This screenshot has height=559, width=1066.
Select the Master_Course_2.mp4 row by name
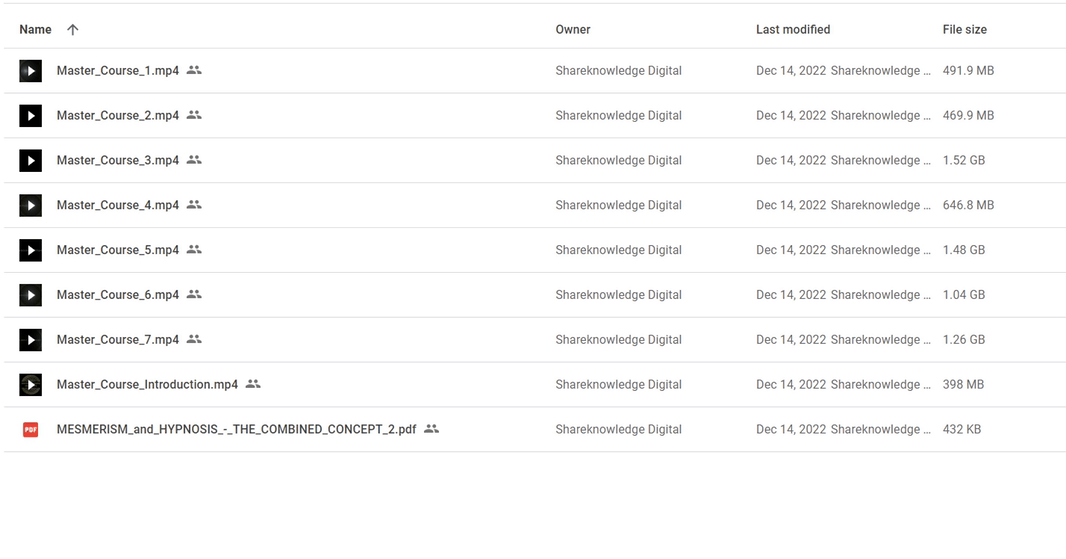point(118,115)
